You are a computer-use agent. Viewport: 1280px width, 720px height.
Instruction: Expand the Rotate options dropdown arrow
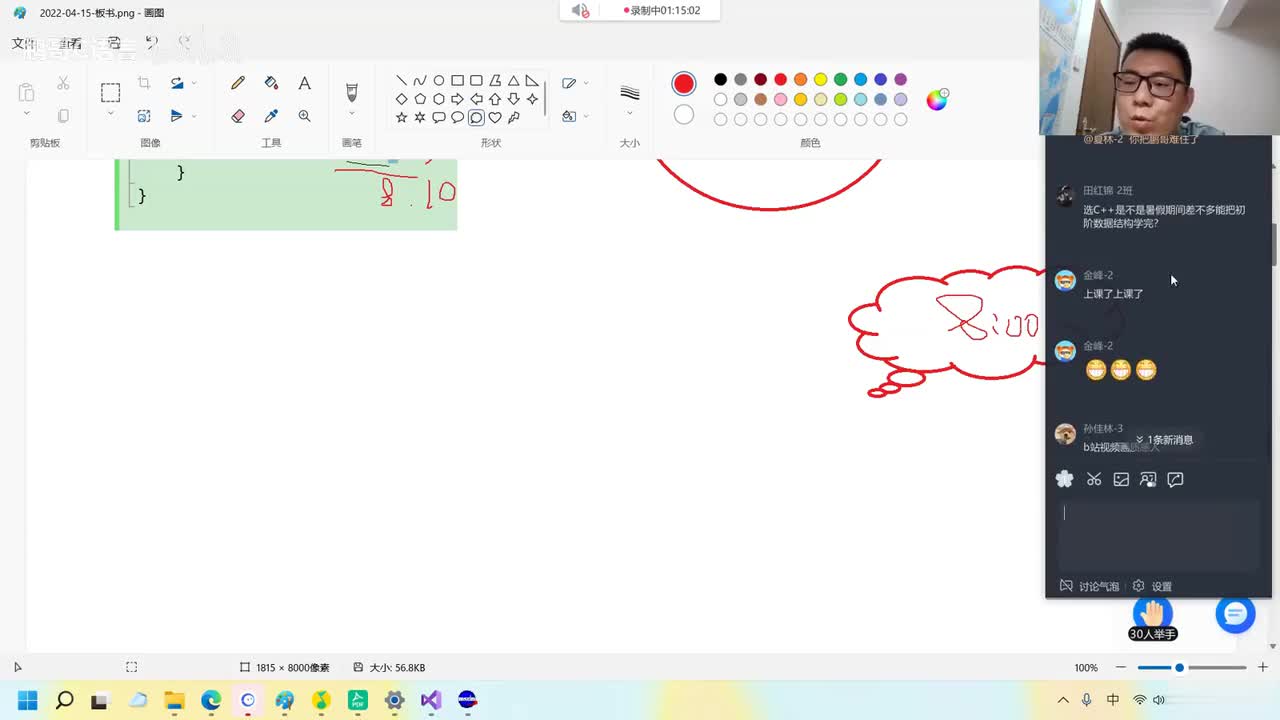tap(194, 84)
